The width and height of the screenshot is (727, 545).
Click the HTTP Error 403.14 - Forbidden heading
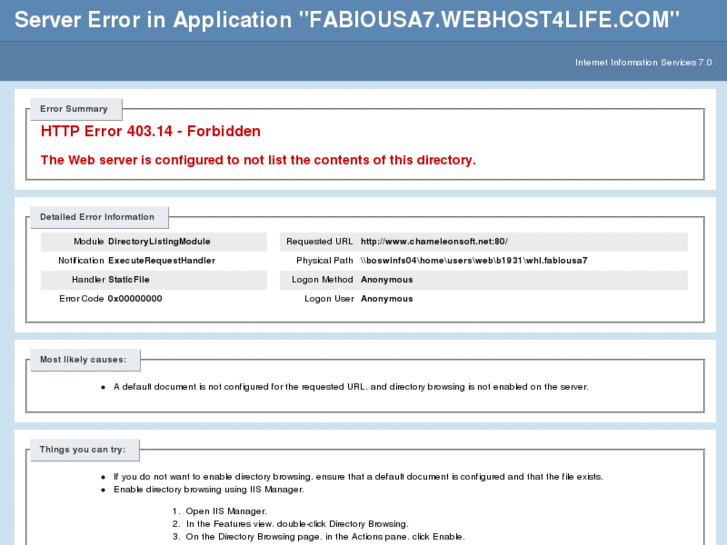151,131
